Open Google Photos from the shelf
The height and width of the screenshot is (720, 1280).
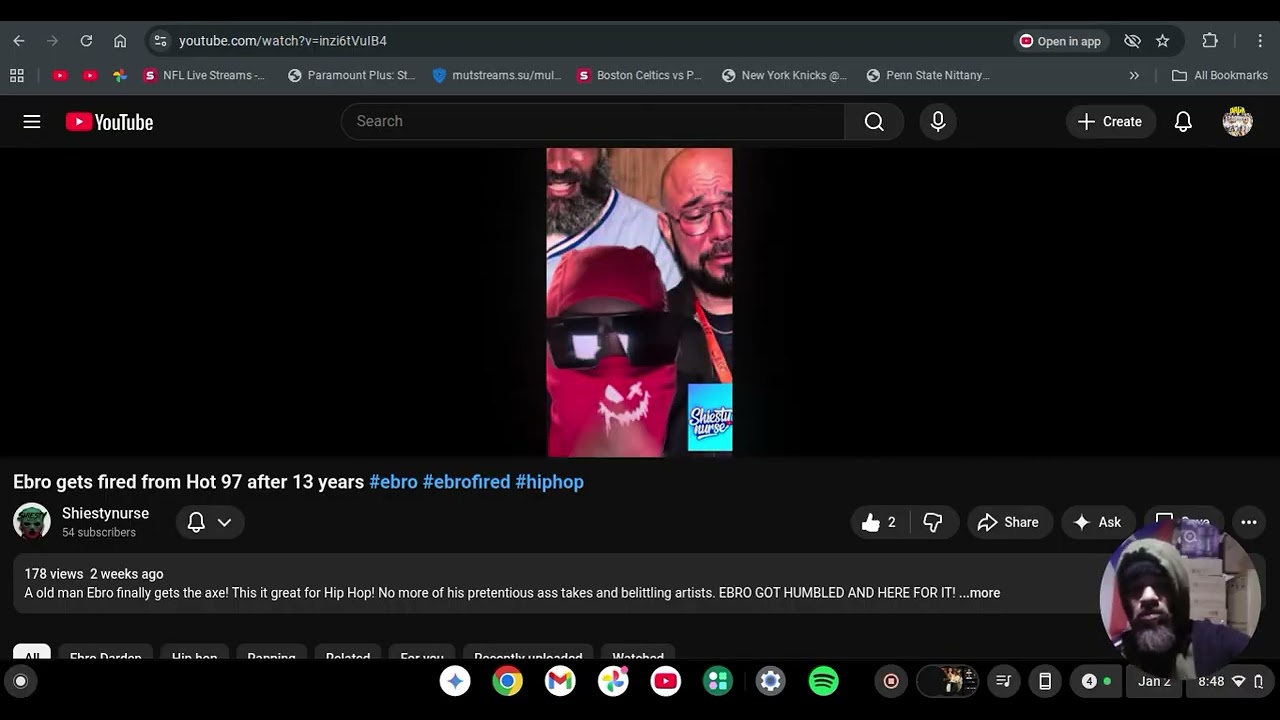613,681
